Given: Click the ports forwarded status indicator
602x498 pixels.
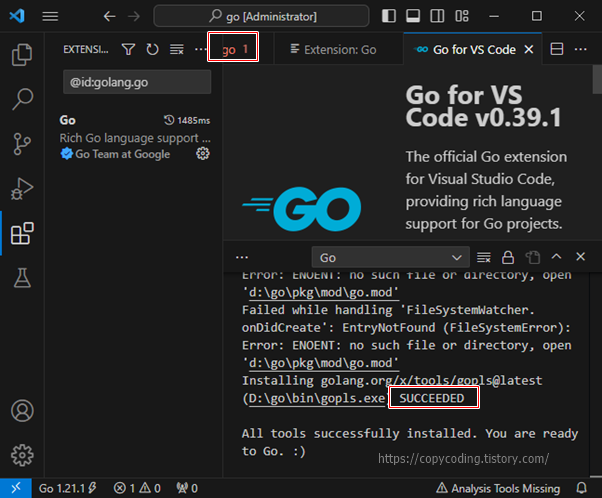Looking at the screenshot, I should click(187, 488).
